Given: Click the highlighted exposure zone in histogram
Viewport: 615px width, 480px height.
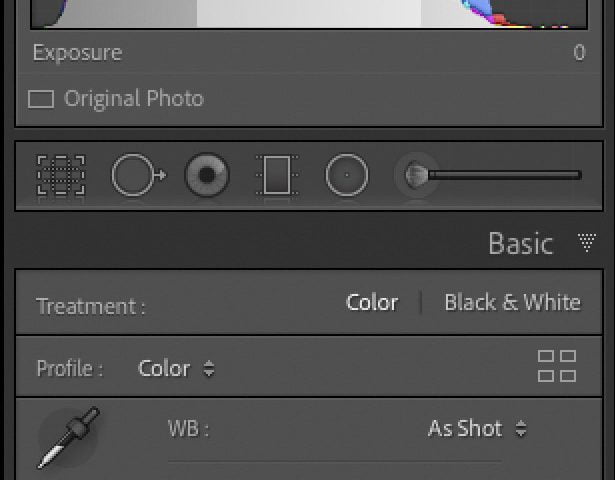Looking at the screenshot, I should tap(308, 13).
